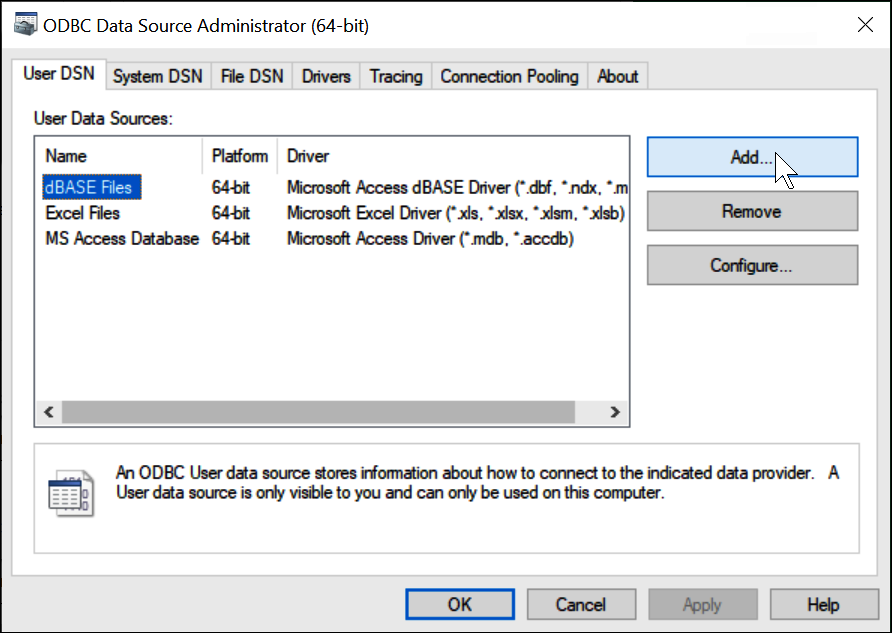The height and width of the screenshot is (633, 892).
Task: Click the left arrow of horizontal scrollbar
Action: pos(46,412)
